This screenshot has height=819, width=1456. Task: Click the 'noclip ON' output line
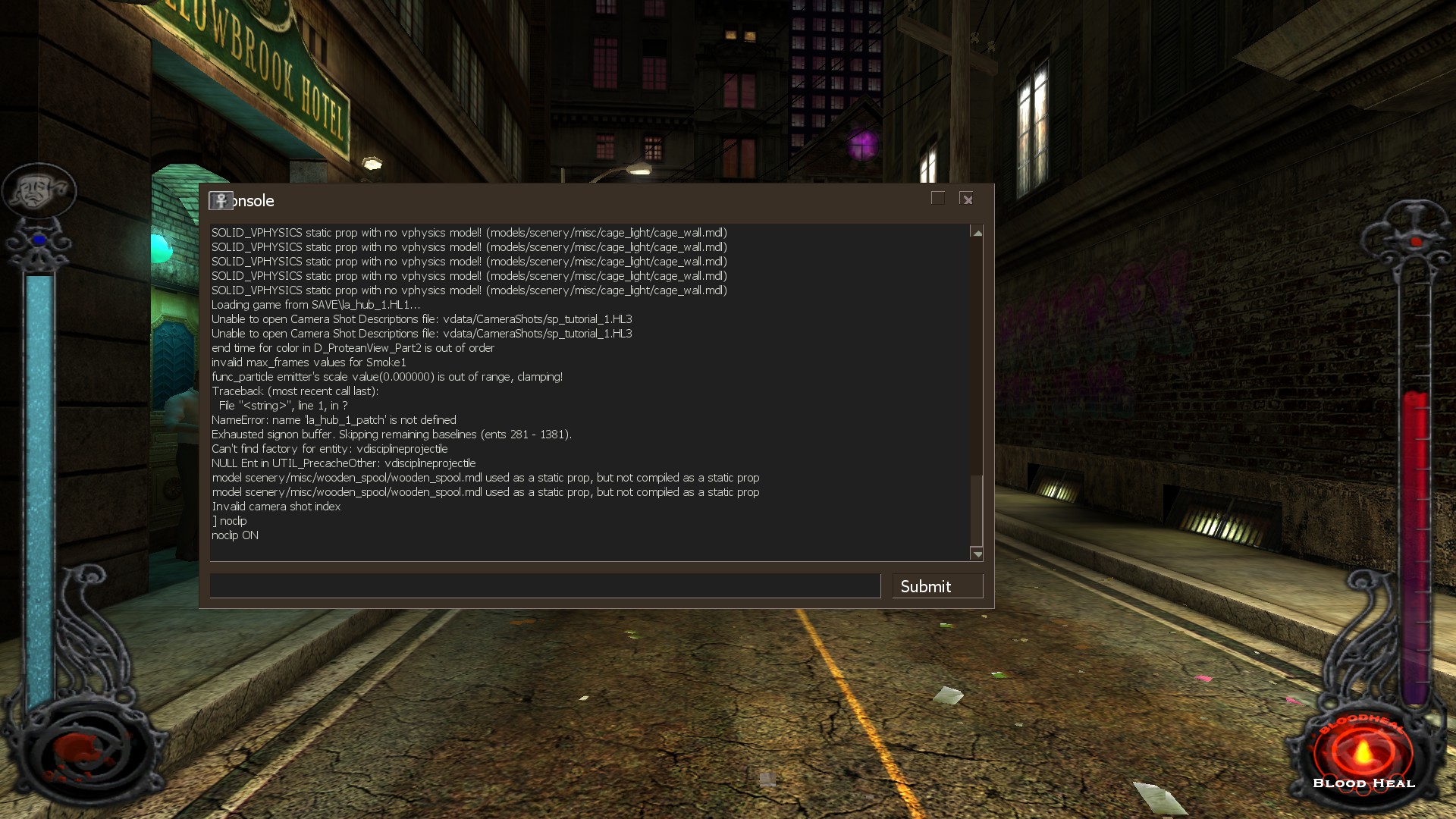point(235,535)
